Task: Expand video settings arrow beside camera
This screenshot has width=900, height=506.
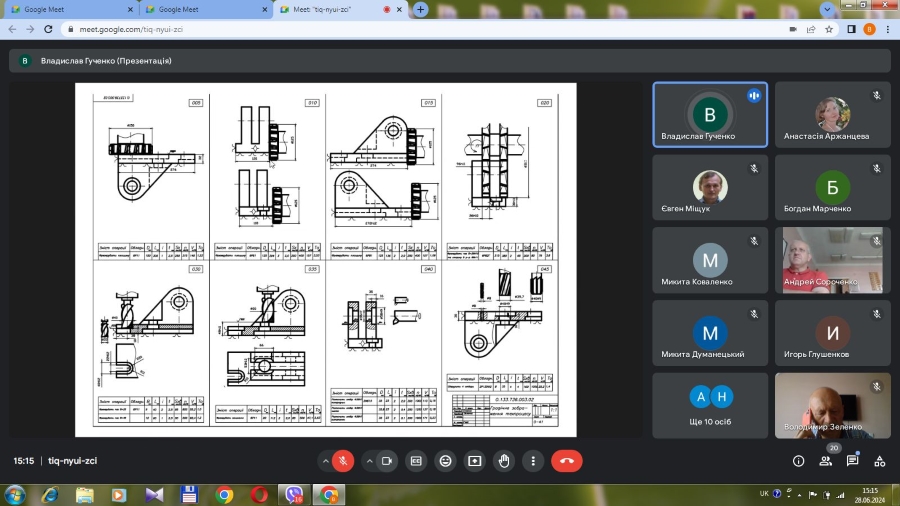Action: point(369,461)
